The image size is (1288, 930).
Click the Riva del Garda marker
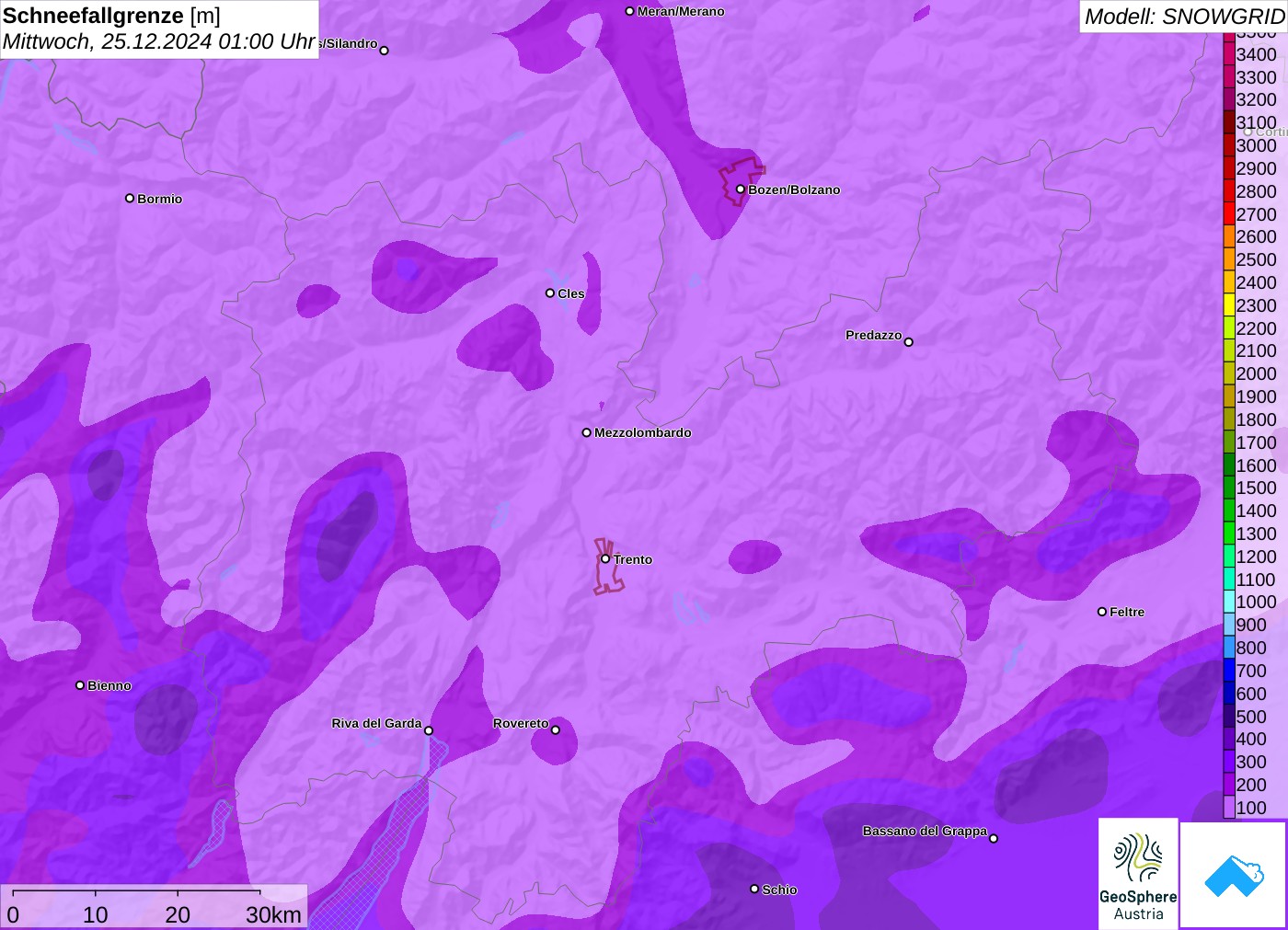pyautogui.click(x=429, y=730)
